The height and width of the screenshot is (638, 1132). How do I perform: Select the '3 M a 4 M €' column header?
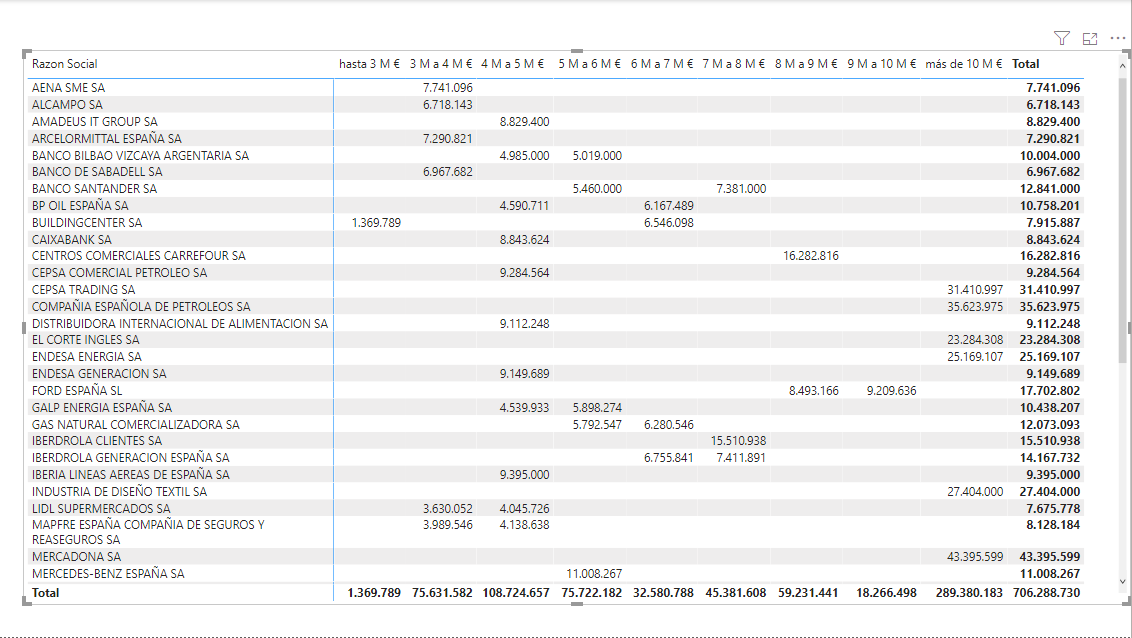click(441, 64)
